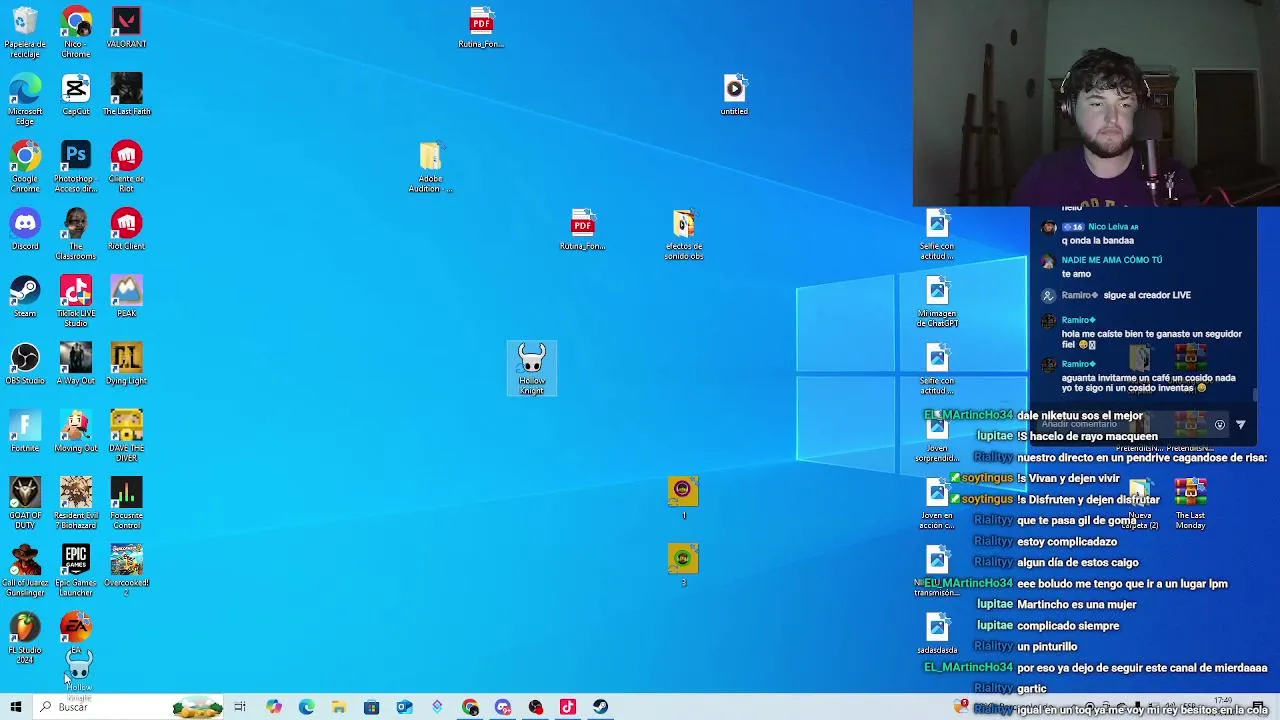
Task: Open the efectos de sonido obs folder
Action: tap(683, 235)
